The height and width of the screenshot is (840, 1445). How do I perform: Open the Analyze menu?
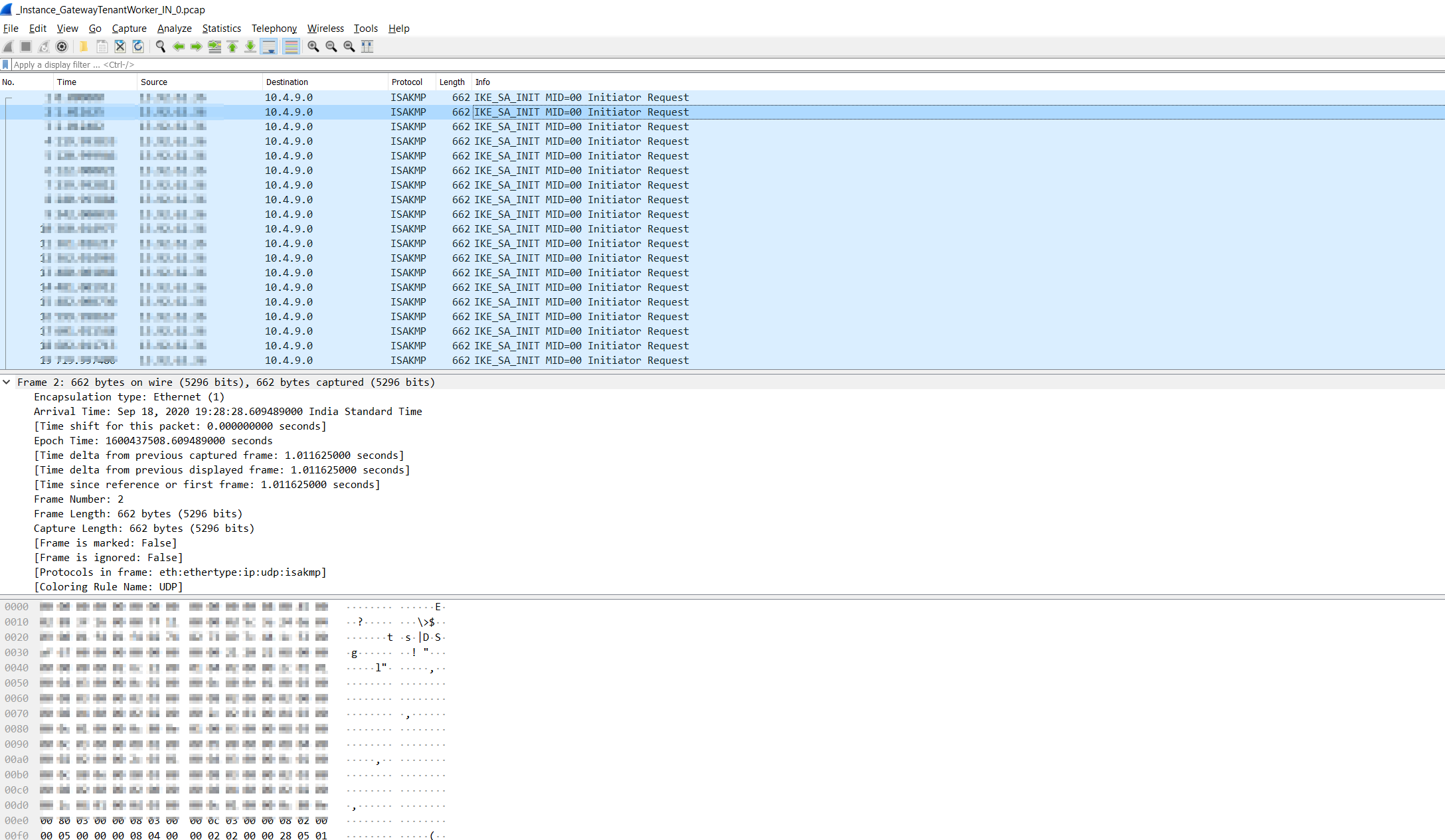click(x=174, y=29)
